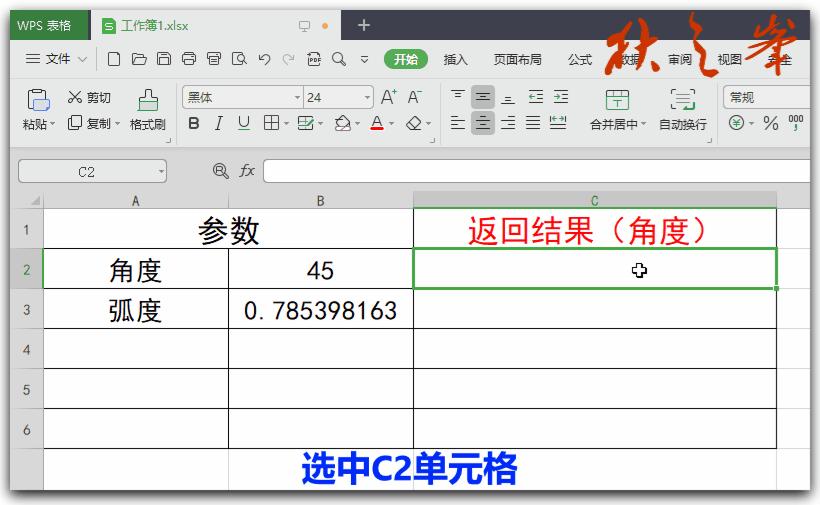This screenshot has width=820, height=505.
Task: Open name box C2 dropdown
Action: (161, 171)
